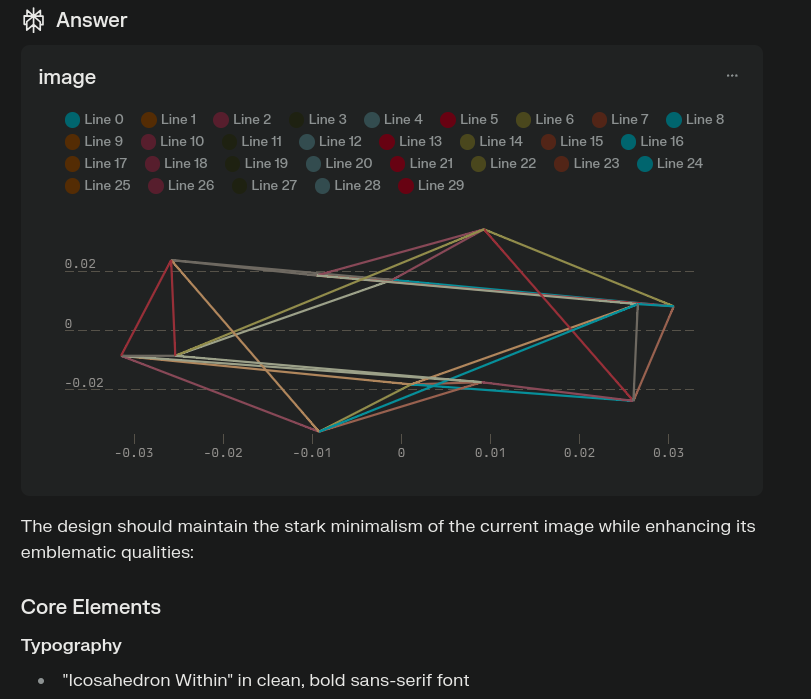
Task: Hide the Line 5 legend entry
Action: point(469,120)
